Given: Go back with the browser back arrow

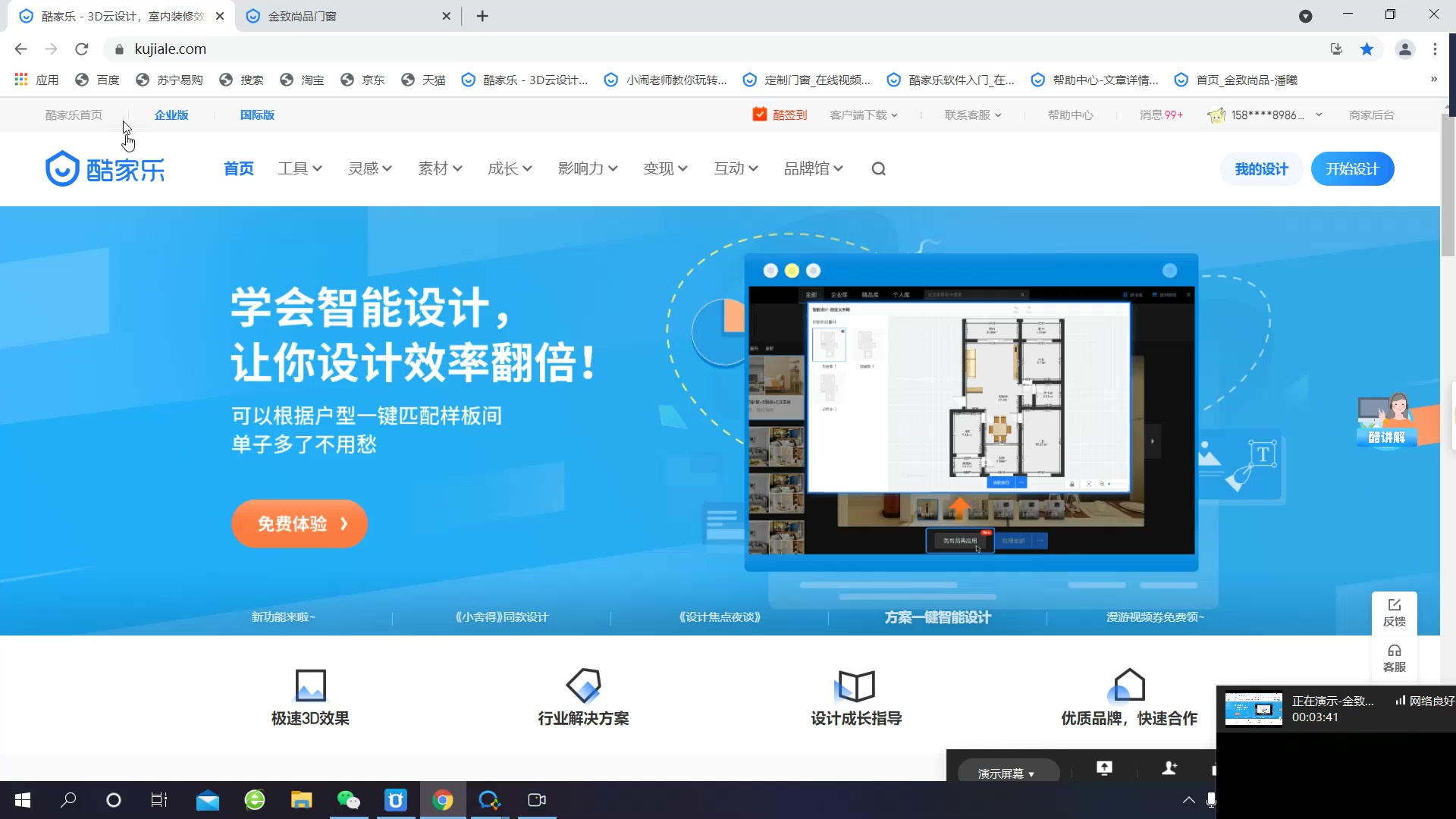Looking at the screenshot, I should 20,49.
